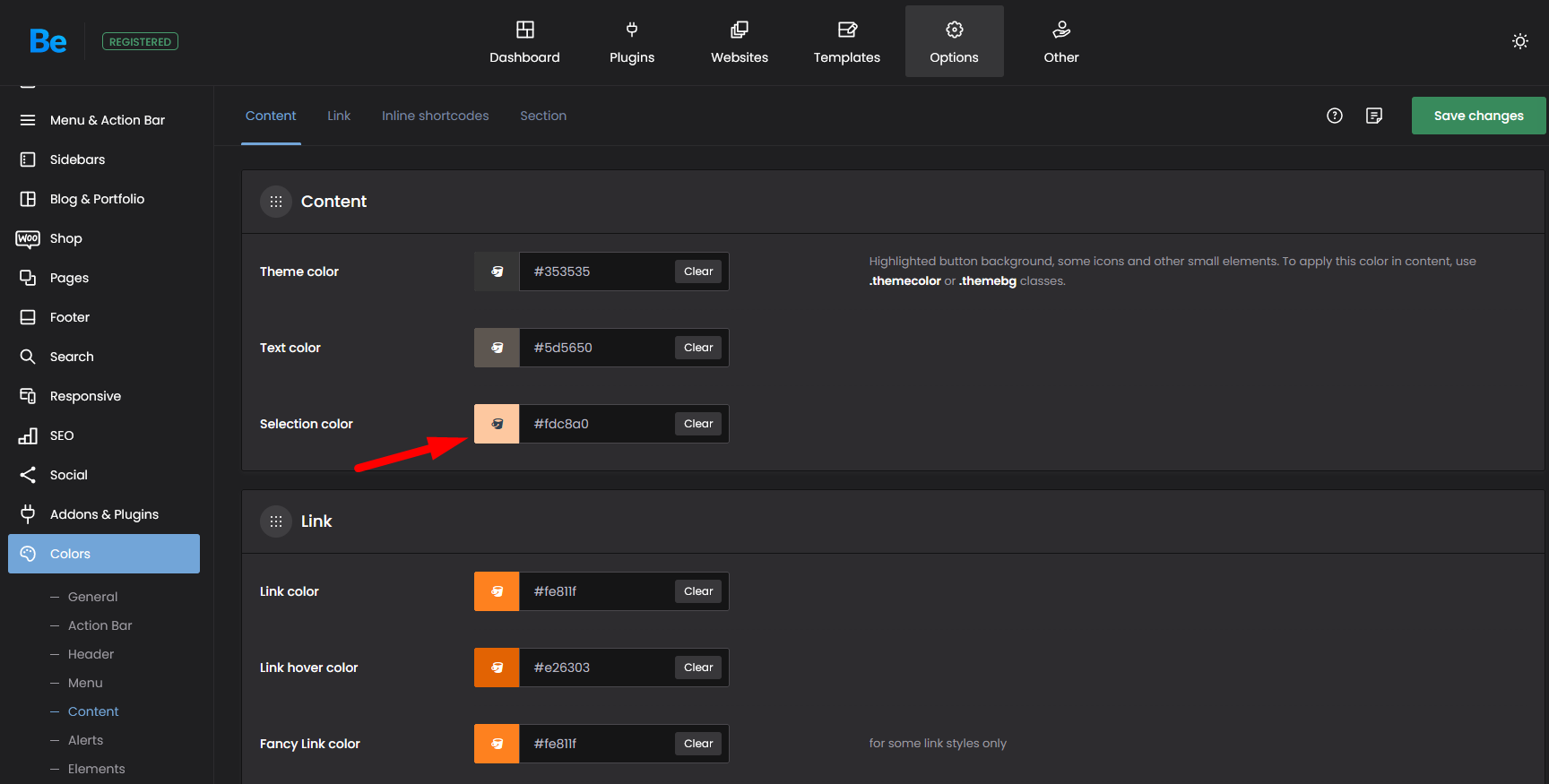Switch to the Link tab

click(339, 116)
